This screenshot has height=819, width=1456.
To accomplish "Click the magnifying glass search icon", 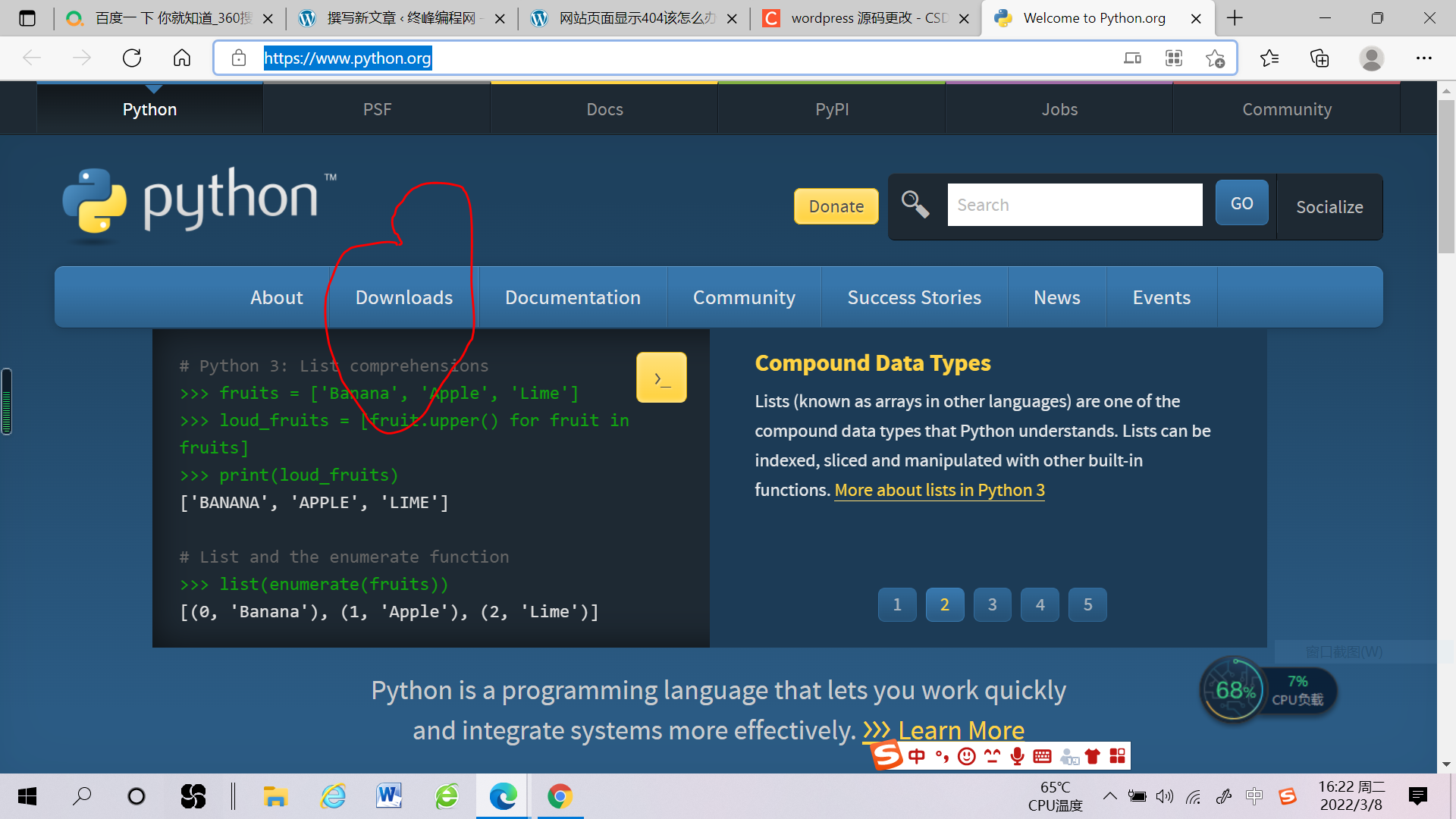I will point(915,205).
